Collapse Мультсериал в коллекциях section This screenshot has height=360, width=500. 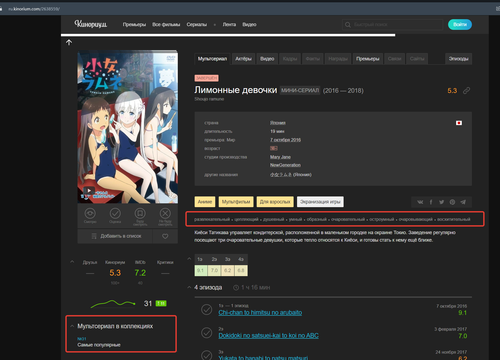pos(72,326)
